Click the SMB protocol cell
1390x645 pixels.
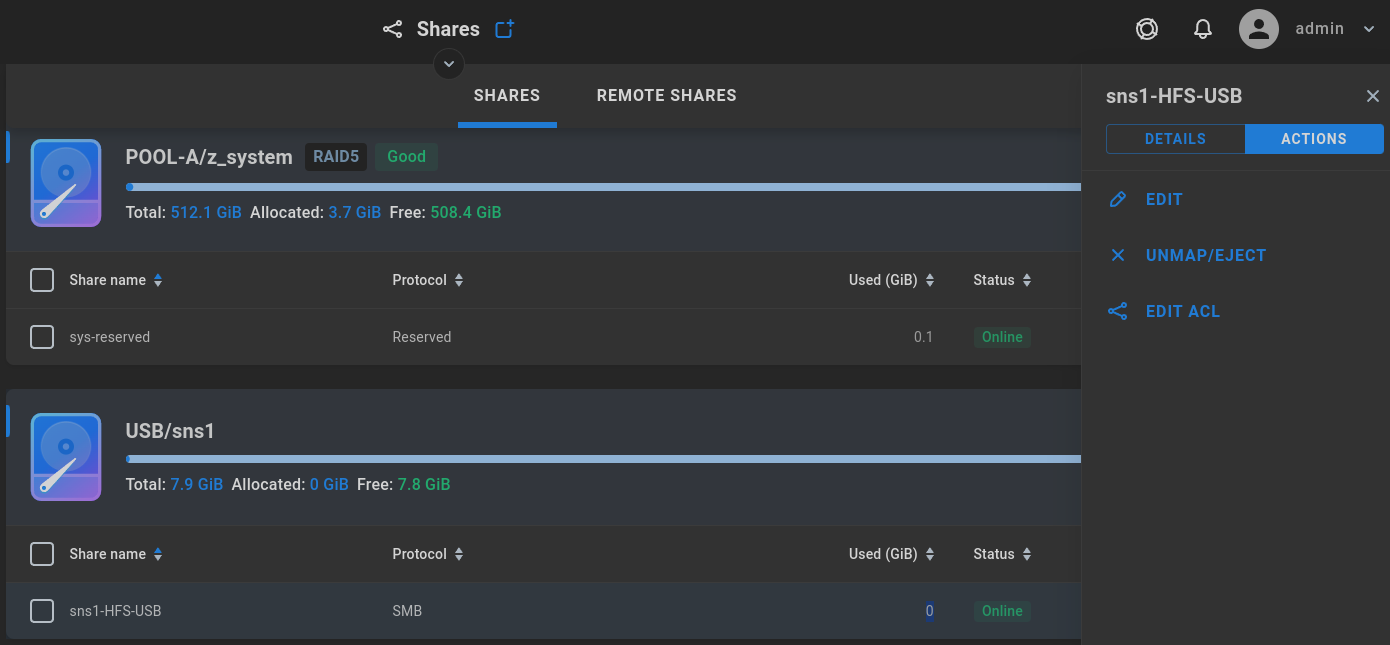pyautogui.click(x=407, y=611)
